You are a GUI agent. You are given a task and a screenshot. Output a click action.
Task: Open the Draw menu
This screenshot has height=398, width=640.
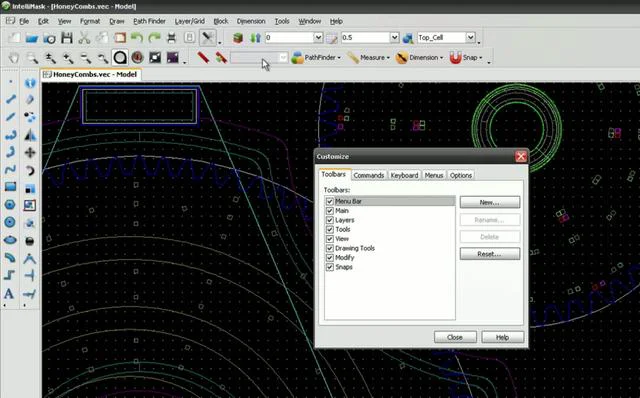[117, 21]
